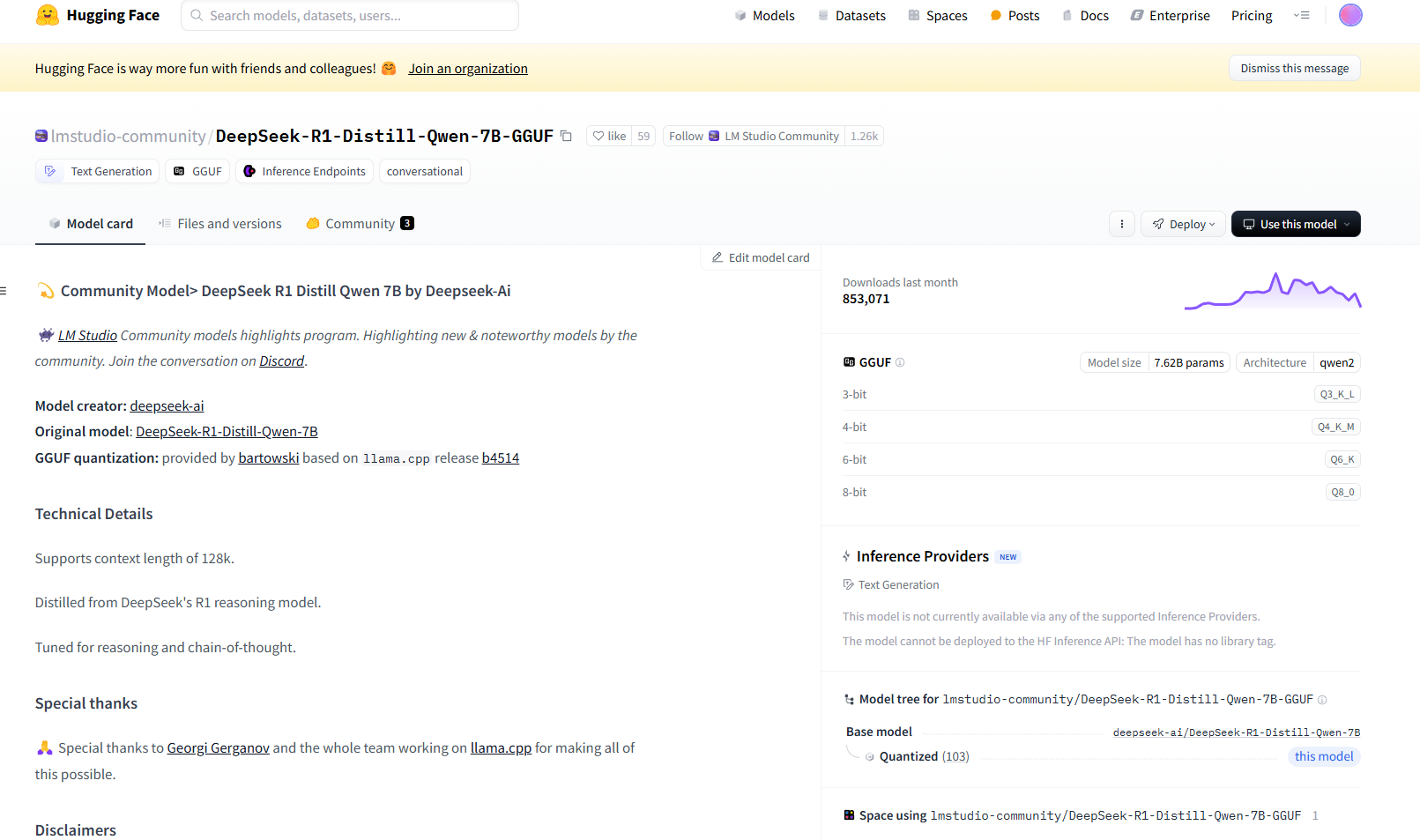Click the Architecture qwen2 label

pos(1298,362)
